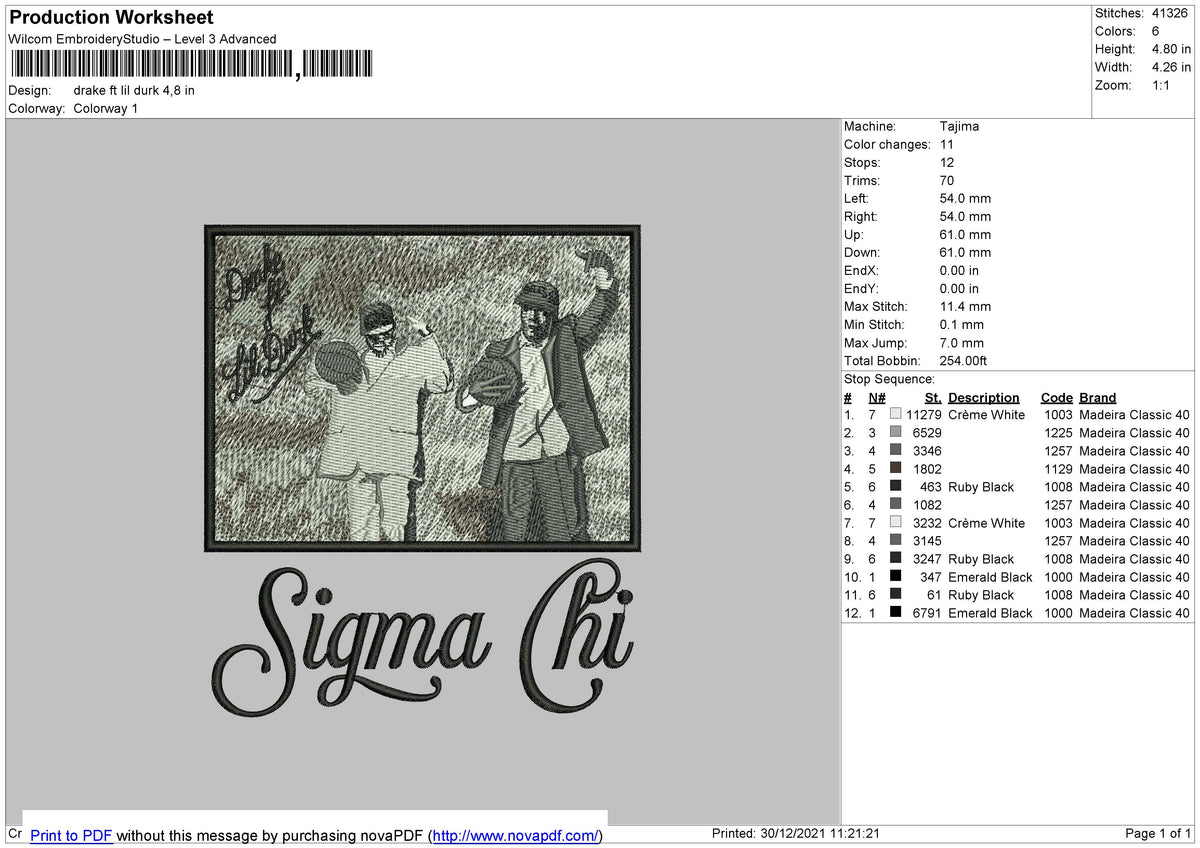Select the color swatch in stop 6
1200x848 pixels.
tap(895, 505)
